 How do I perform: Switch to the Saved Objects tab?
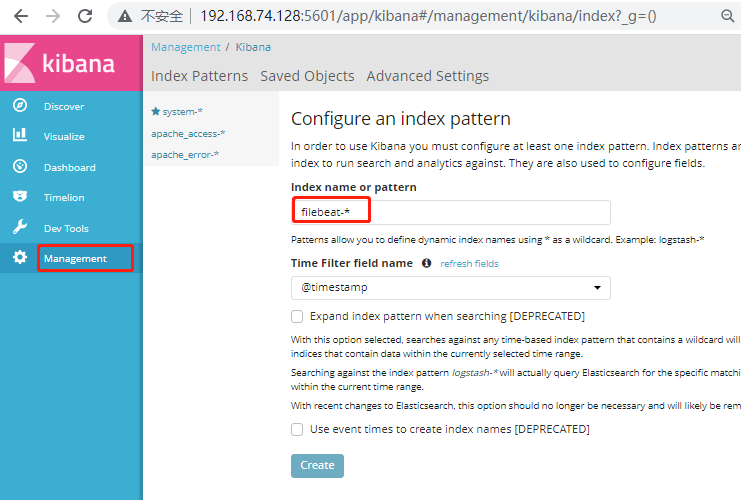click(307, 76)
